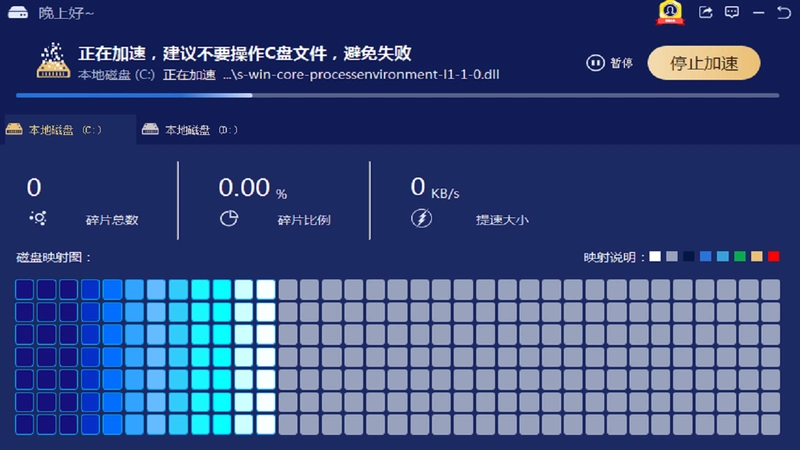Open the feedback chat bubble icon
Screen dimensions: 800x450
(732, 12)
